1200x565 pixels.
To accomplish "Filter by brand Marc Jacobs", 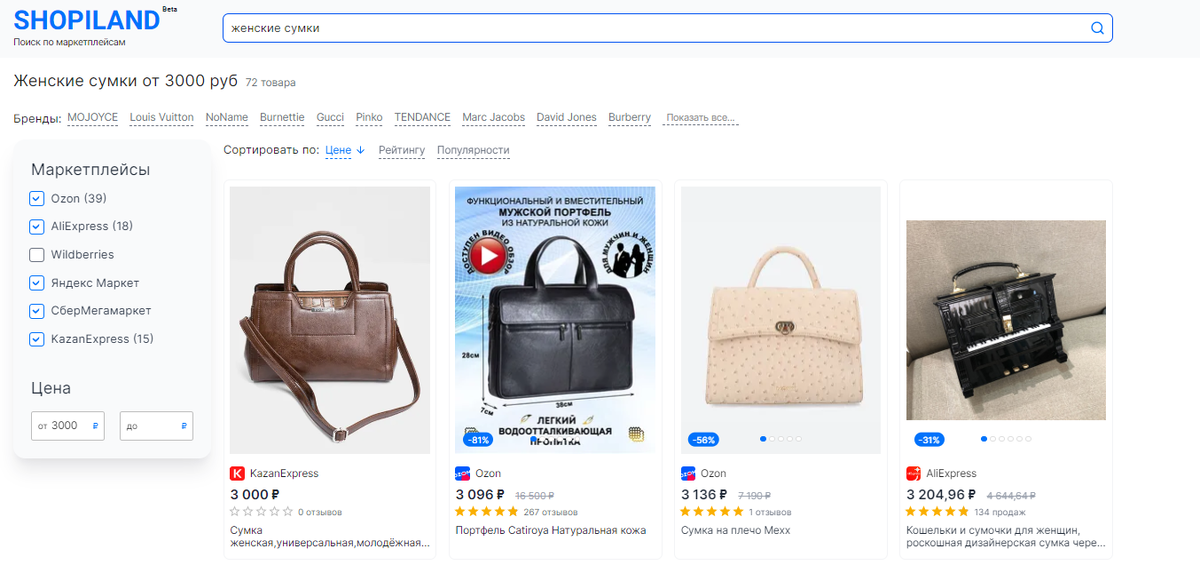I will (493, 117).
